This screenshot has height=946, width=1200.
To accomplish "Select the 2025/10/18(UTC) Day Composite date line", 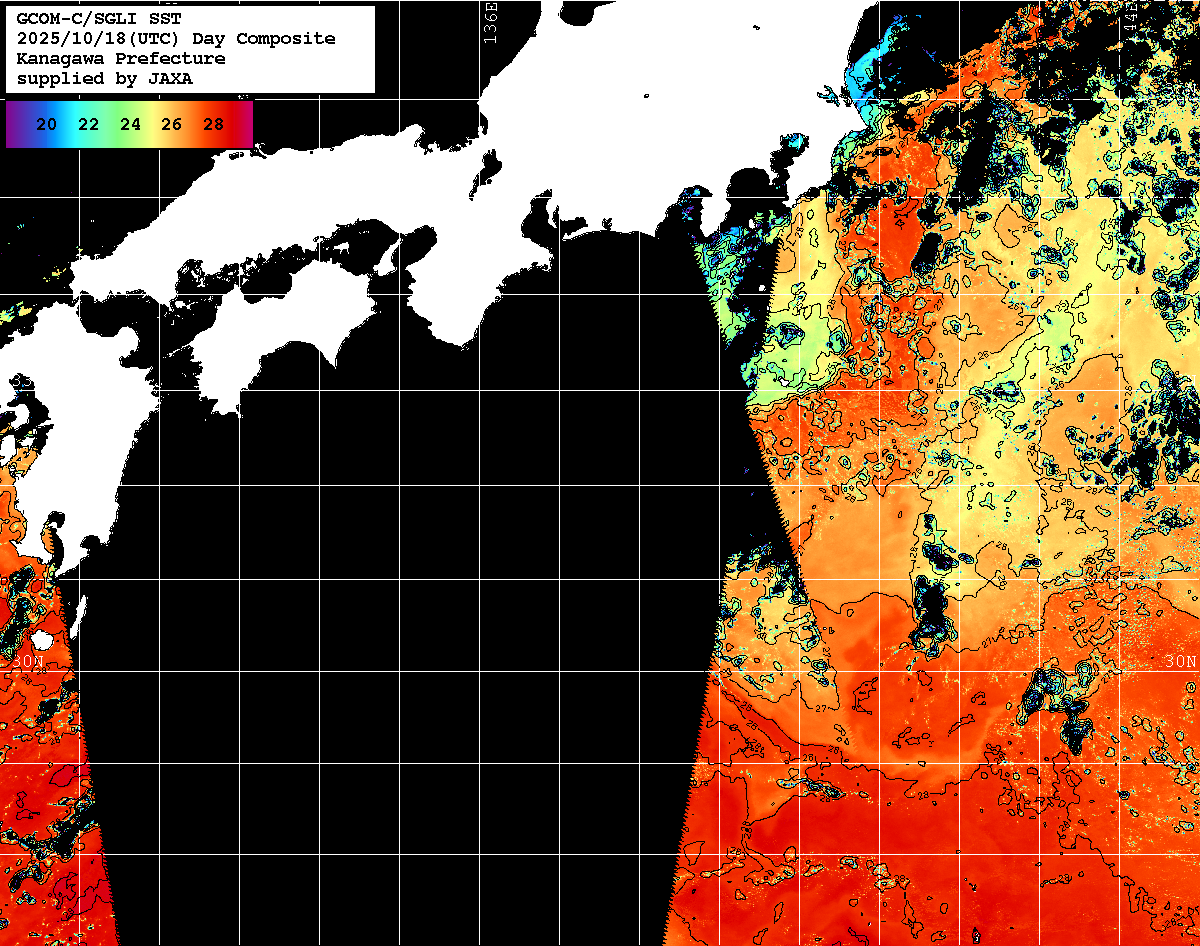I will tap(176, 39).
